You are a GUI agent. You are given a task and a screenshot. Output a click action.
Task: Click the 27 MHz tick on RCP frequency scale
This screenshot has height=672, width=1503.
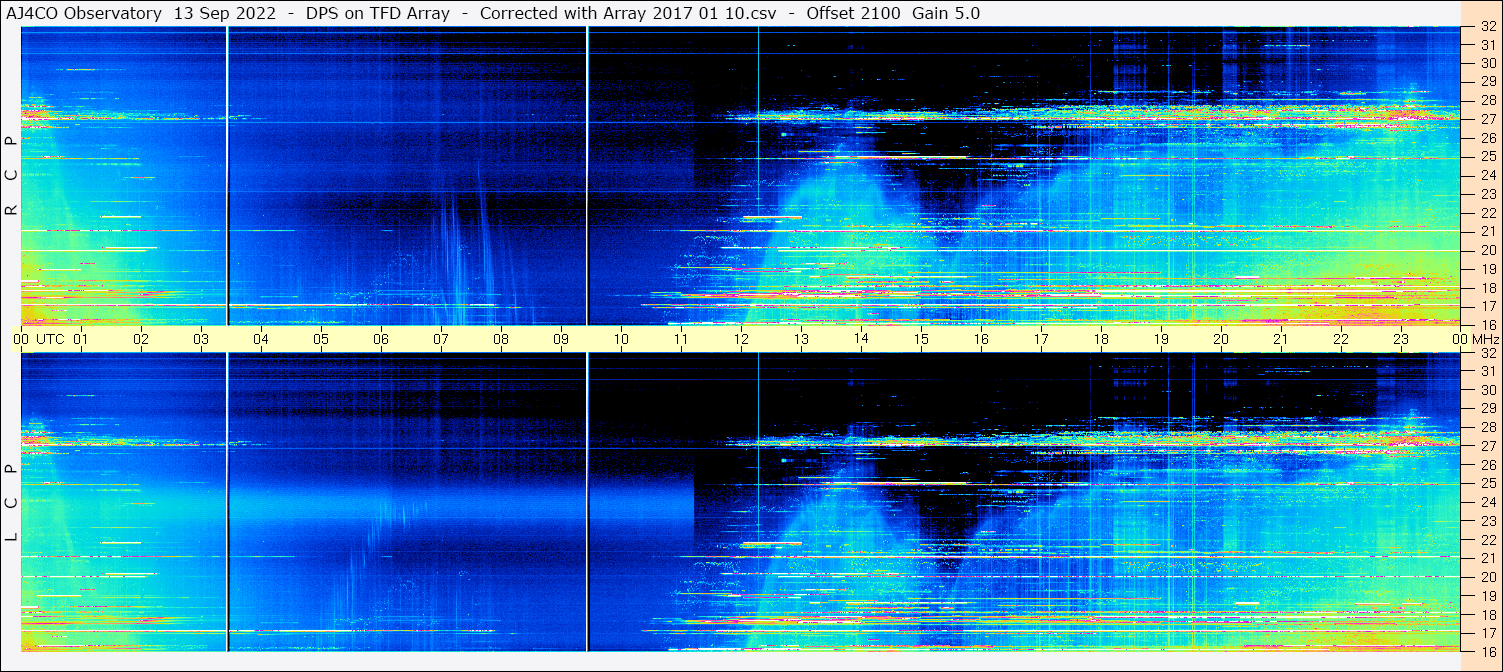coord(1487,119)
